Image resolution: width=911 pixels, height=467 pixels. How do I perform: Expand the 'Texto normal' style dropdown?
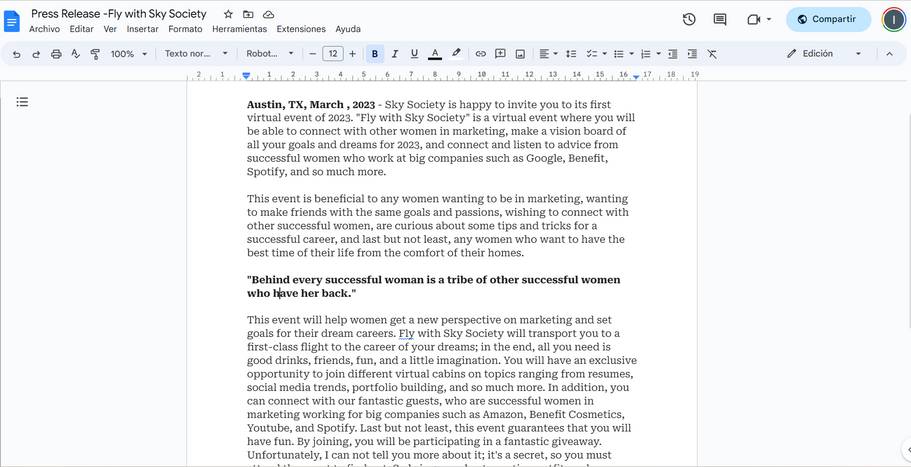tap(196, 54)
